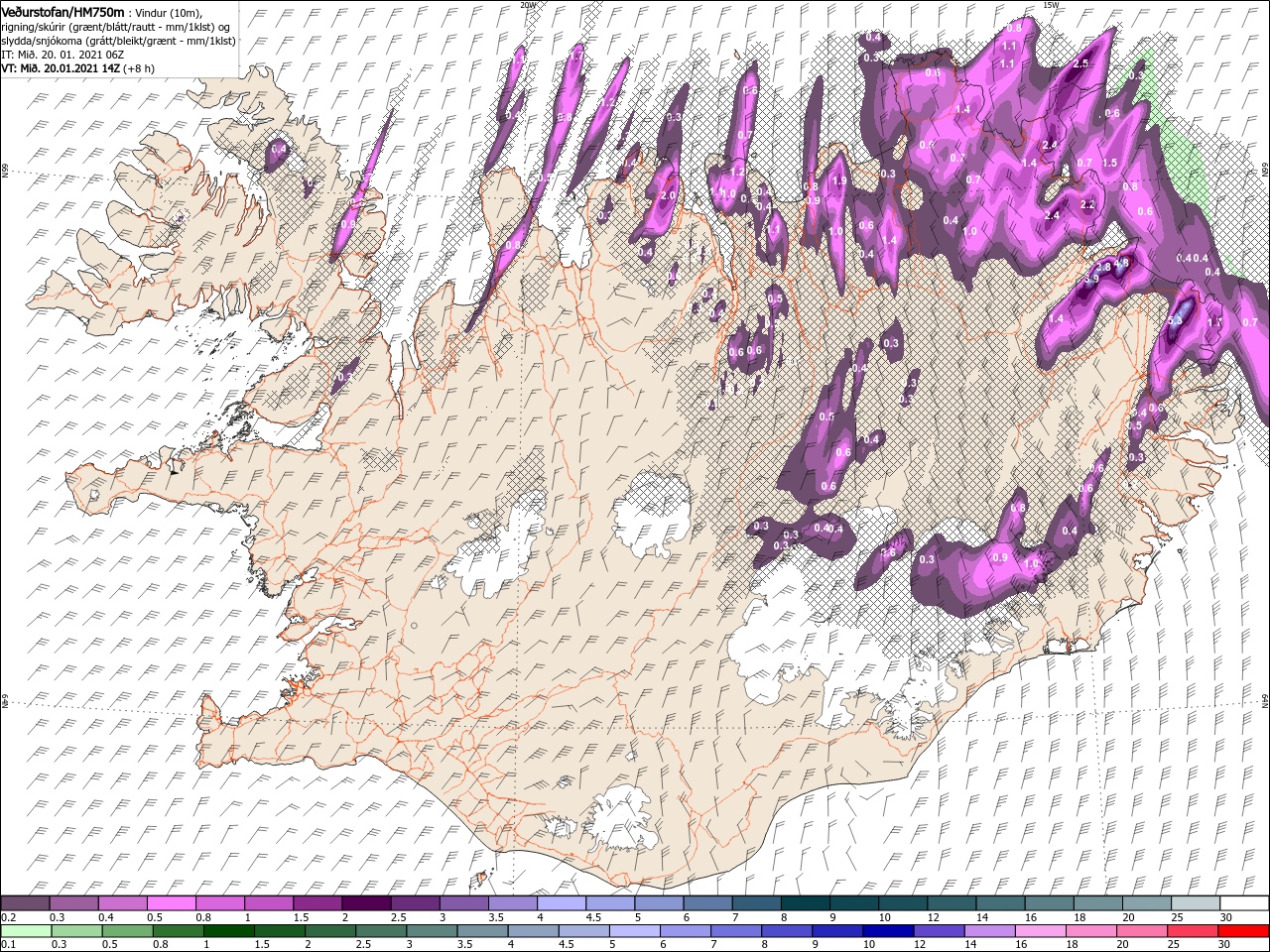Pick the grey-green 3 swatch in rain scale
This screenshot has height=952, width=1270.
pos(431,931)
